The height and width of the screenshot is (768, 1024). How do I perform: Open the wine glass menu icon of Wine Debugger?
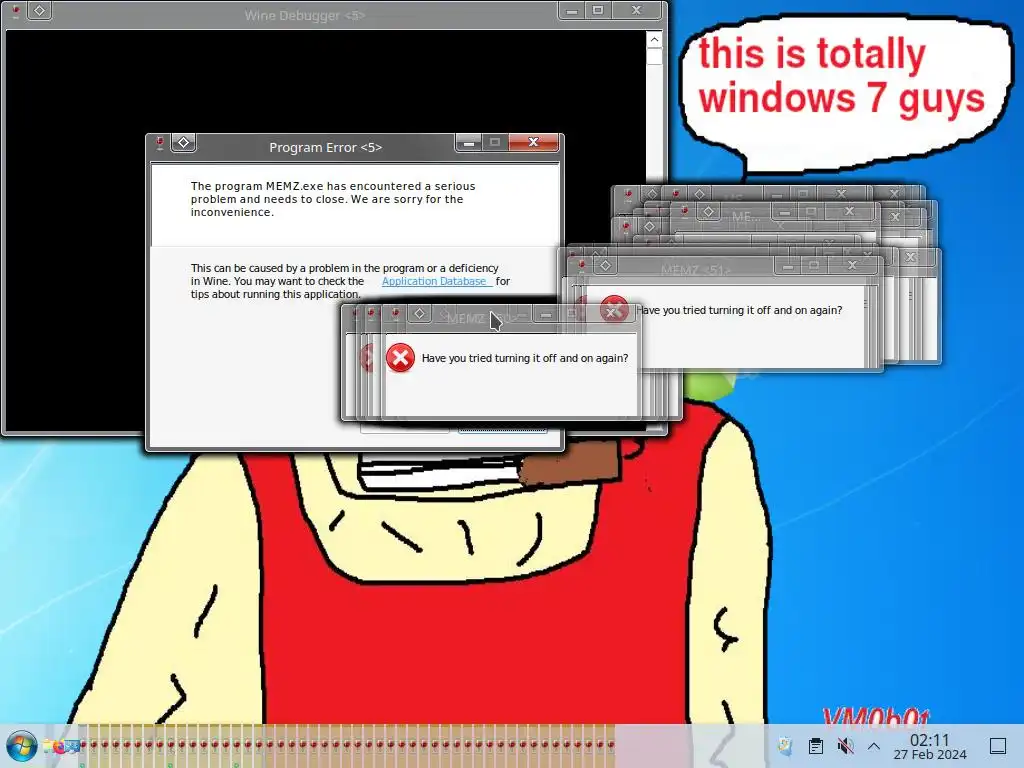click(16, 11)
